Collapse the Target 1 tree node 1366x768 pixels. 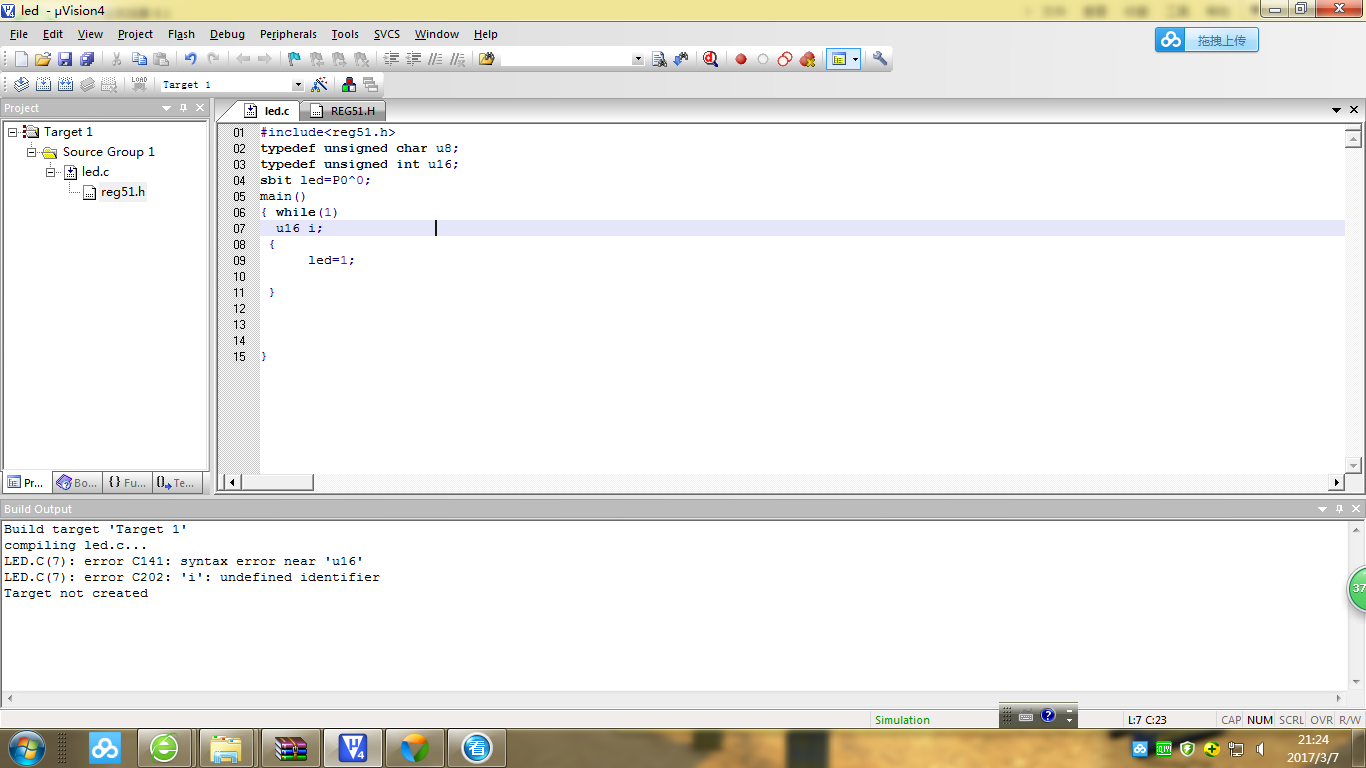(x=12, y=132)
